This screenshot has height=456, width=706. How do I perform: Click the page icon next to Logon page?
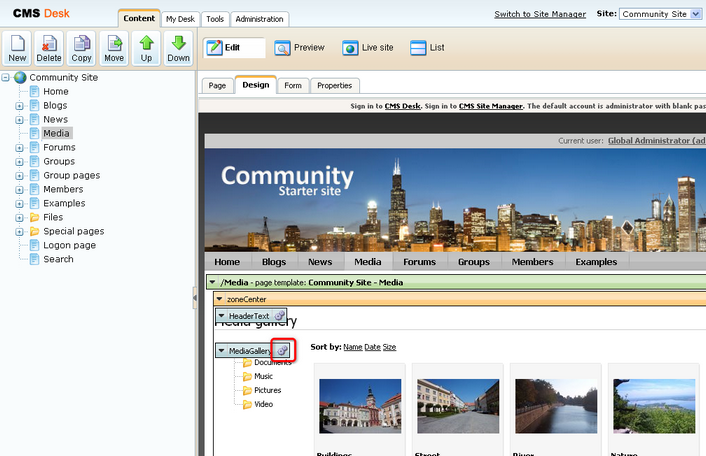pyautogui.click(x=35, y=245)
